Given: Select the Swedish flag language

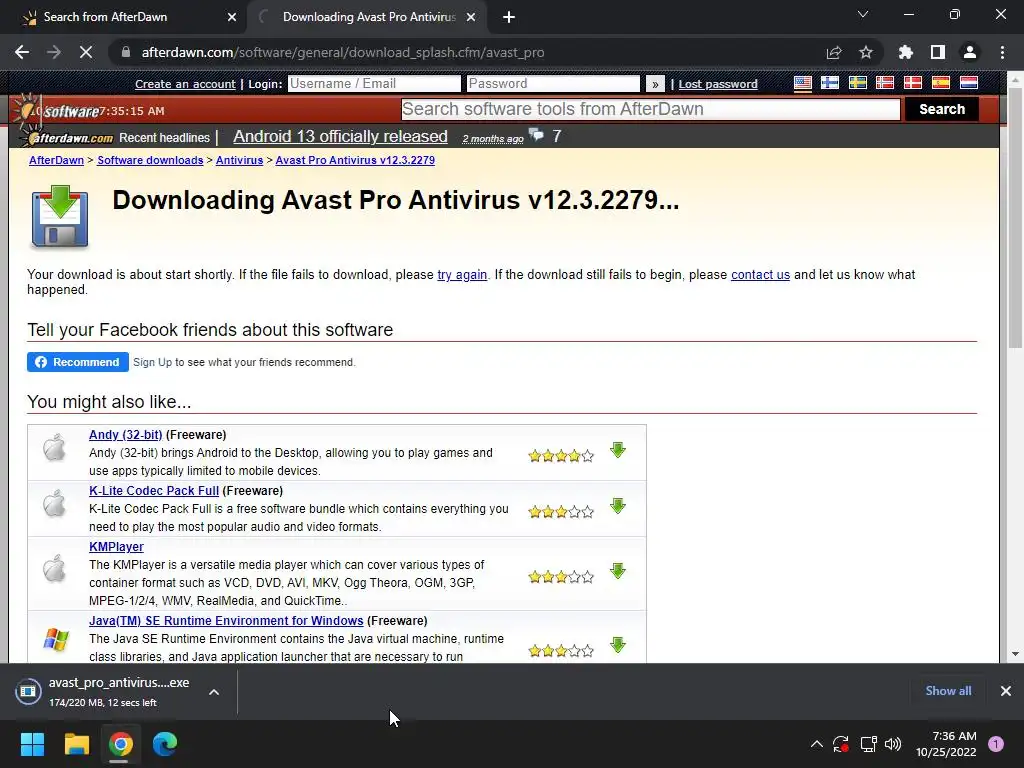Looking at the screenshot, I should [857, 83].
